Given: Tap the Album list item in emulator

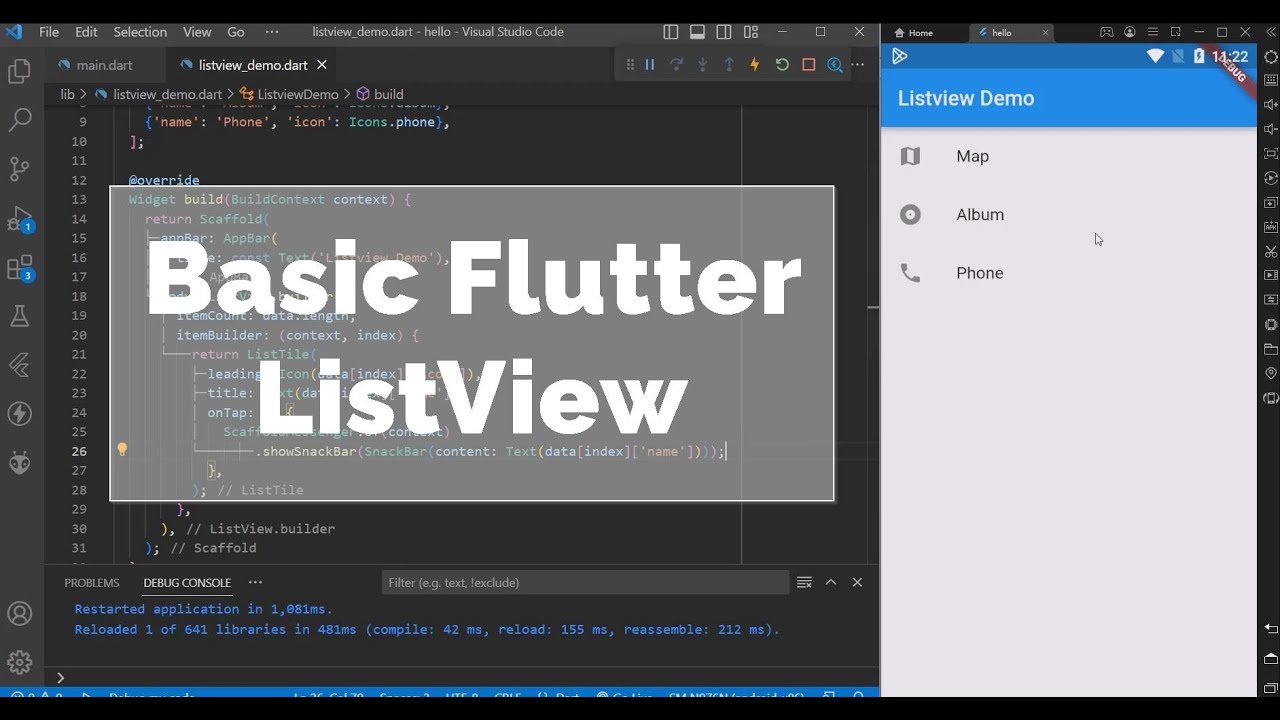Looking at the screenshot, I should pos(1068,214).
